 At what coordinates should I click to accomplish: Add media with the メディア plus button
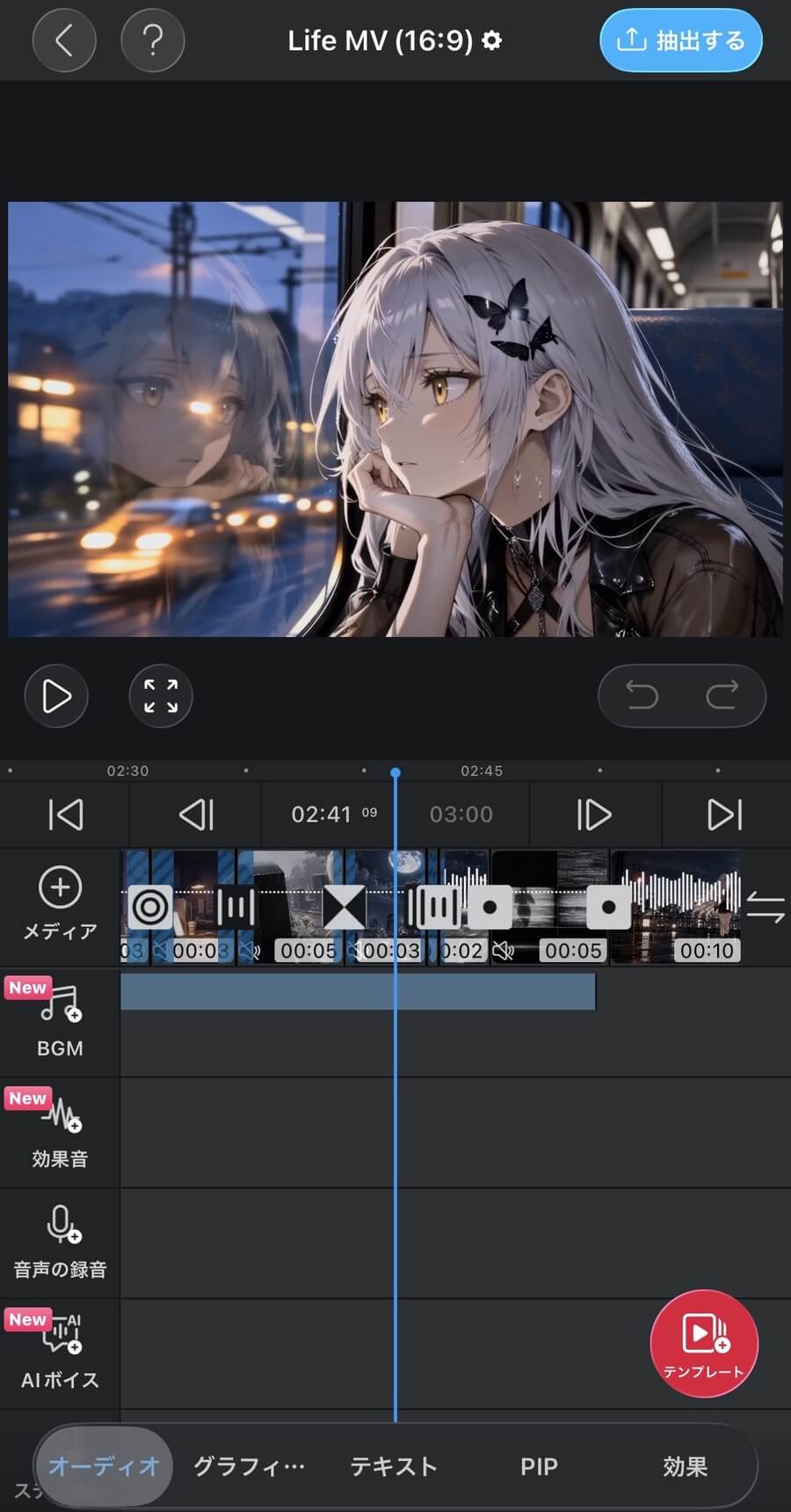[60, 904]
